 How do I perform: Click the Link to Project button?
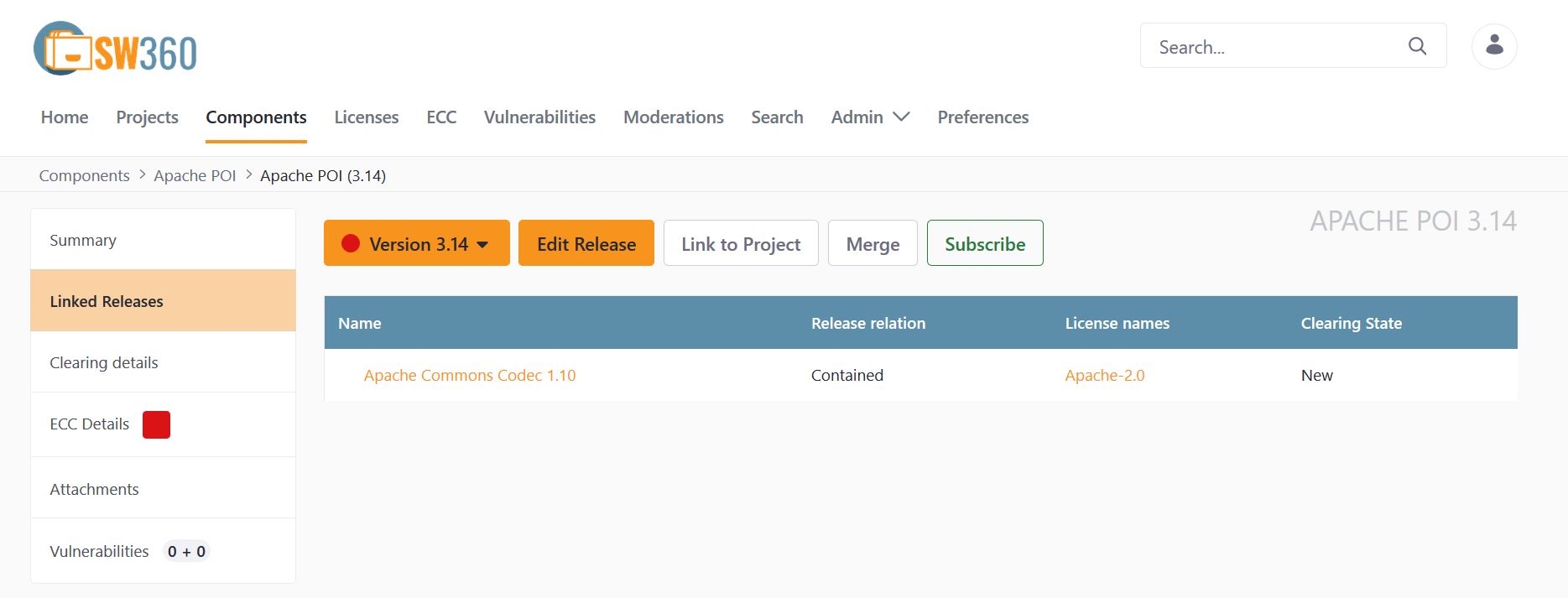(x=741, y=243)
